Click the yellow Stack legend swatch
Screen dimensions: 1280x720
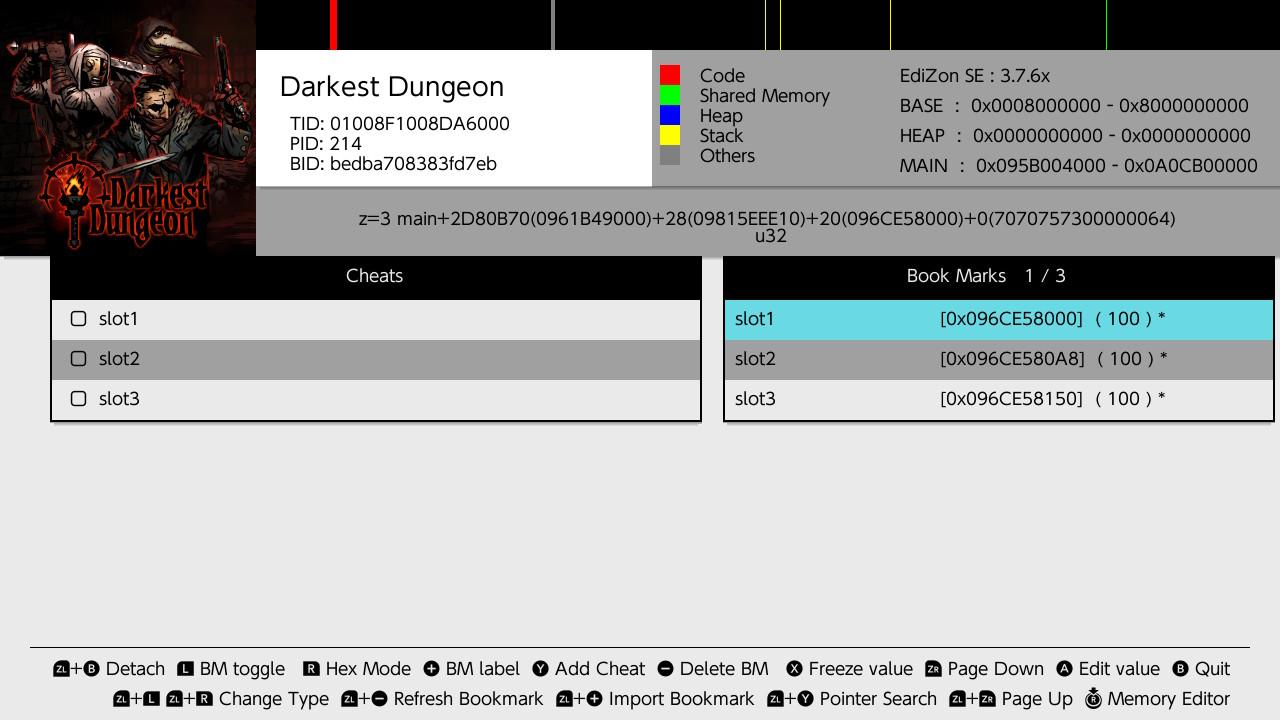(x=670, y=135)
